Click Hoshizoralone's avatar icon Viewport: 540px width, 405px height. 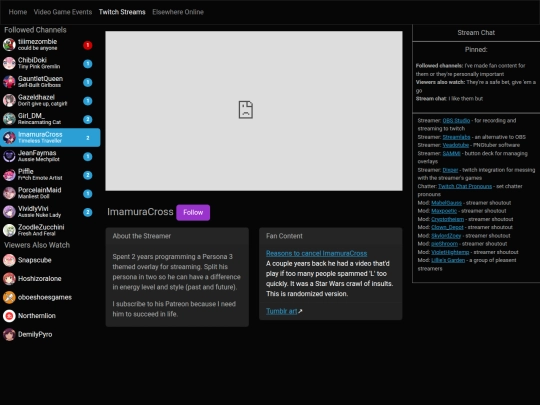[9, 279]
